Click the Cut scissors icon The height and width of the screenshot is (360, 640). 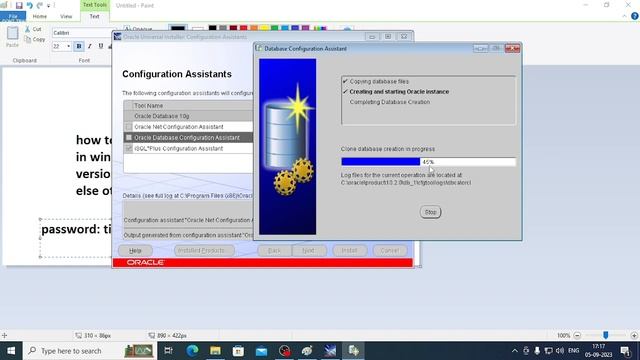(27, 29)
